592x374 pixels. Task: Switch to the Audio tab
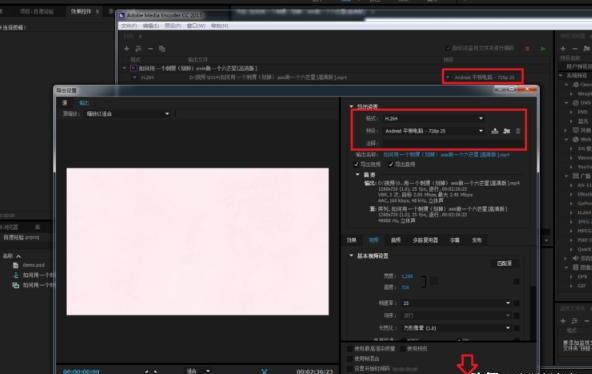[x=395, y=240]
